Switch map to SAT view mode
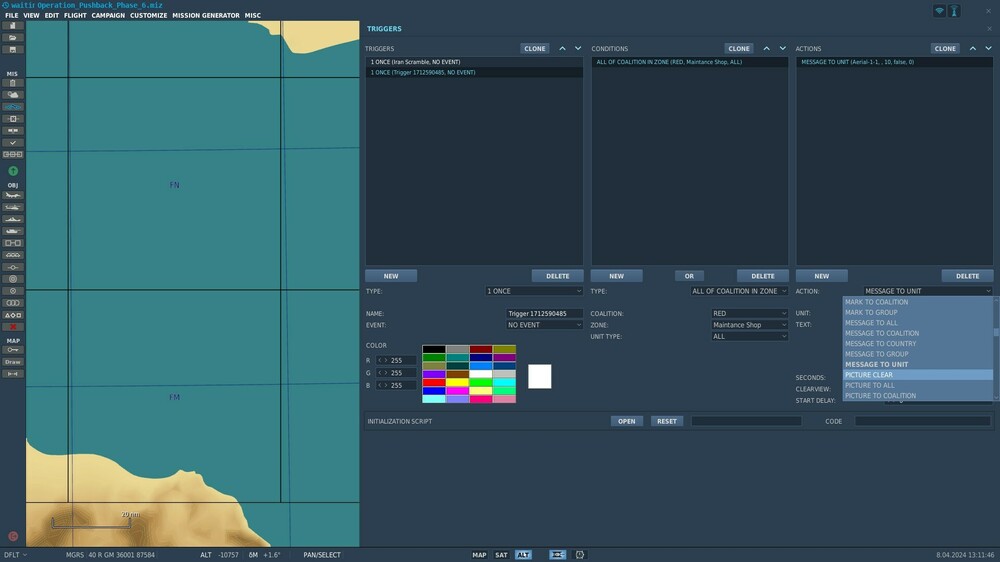The image size is (1000, 562). [501, 555]
